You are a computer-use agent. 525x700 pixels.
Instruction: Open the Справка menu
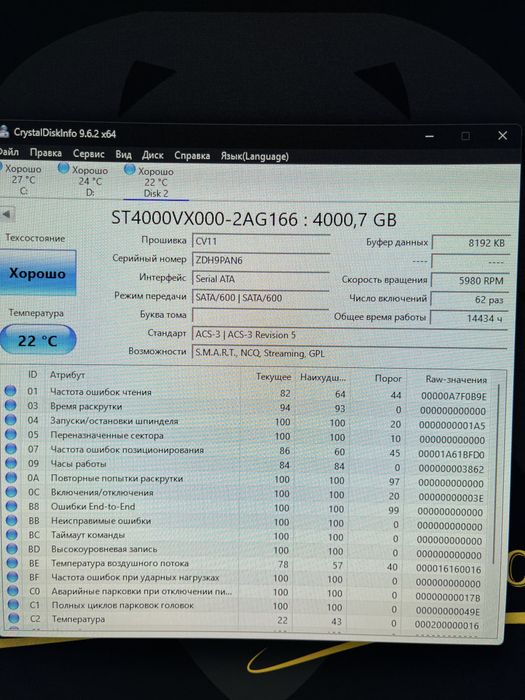(x=192, y=156)
